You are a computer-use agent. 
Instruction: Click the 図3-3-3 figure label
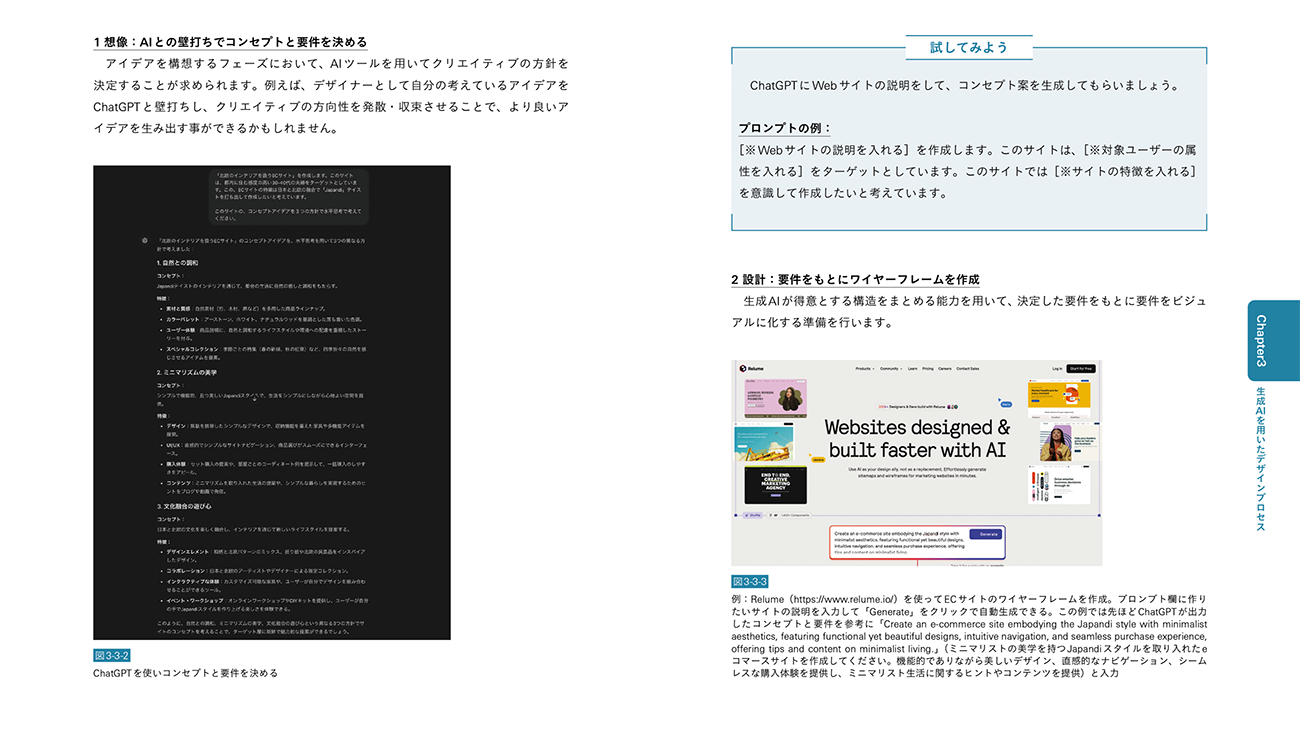(x=750, y=581)
